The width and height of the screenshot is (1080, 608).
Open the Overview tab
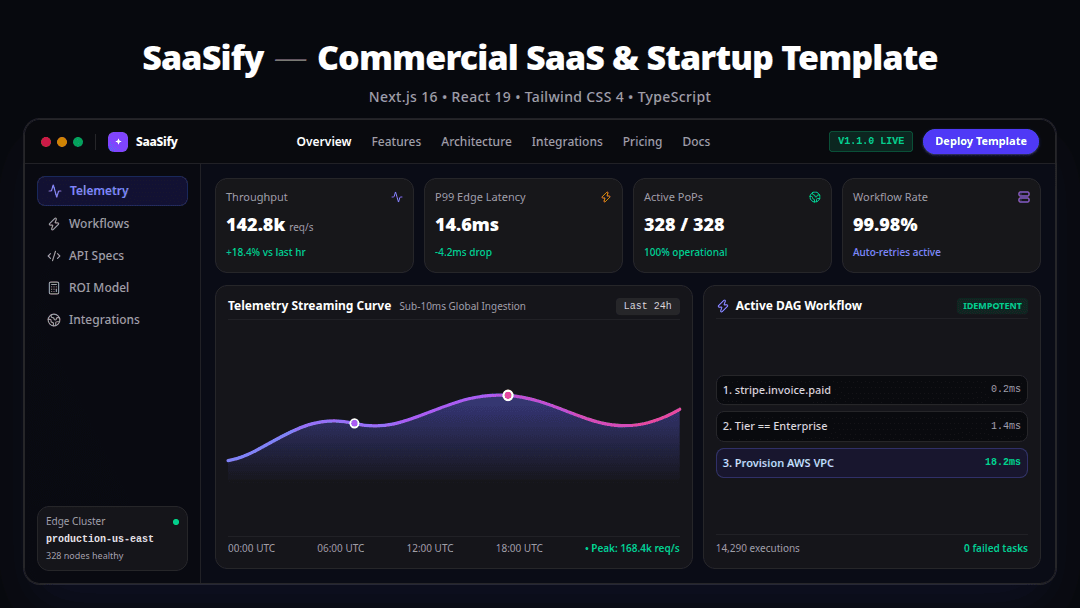click(x=324, y=141)
